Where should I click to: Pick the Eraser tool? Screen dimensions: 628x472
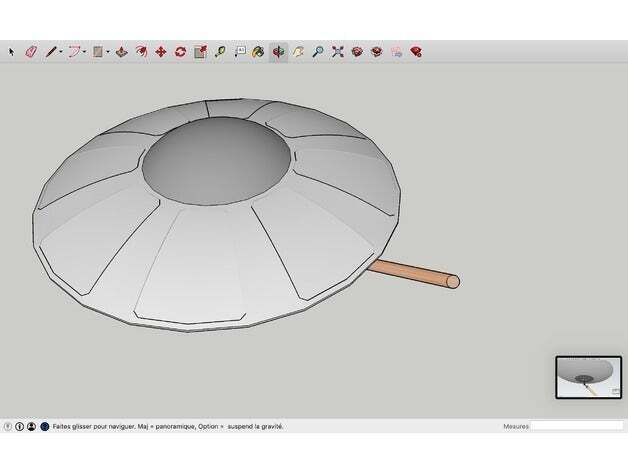(x=30, y=51)
